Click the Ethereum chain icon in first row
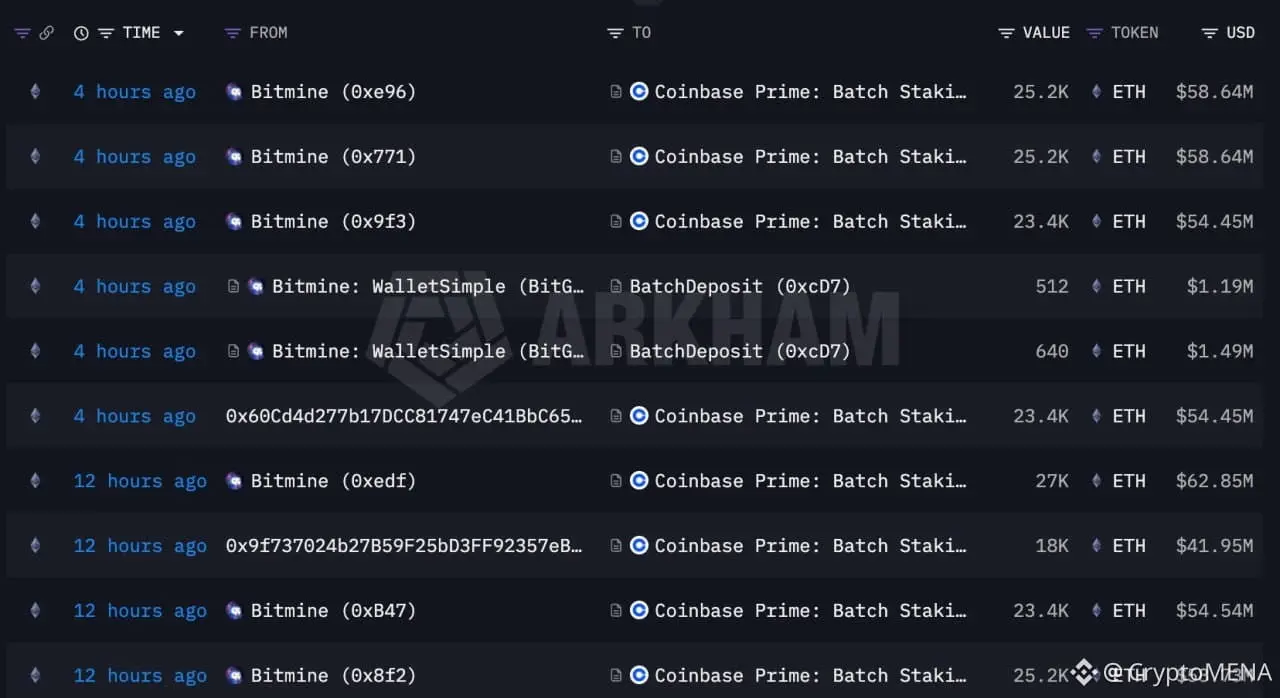The height and width of the screenshot is (698, 1280). point(35,92)
